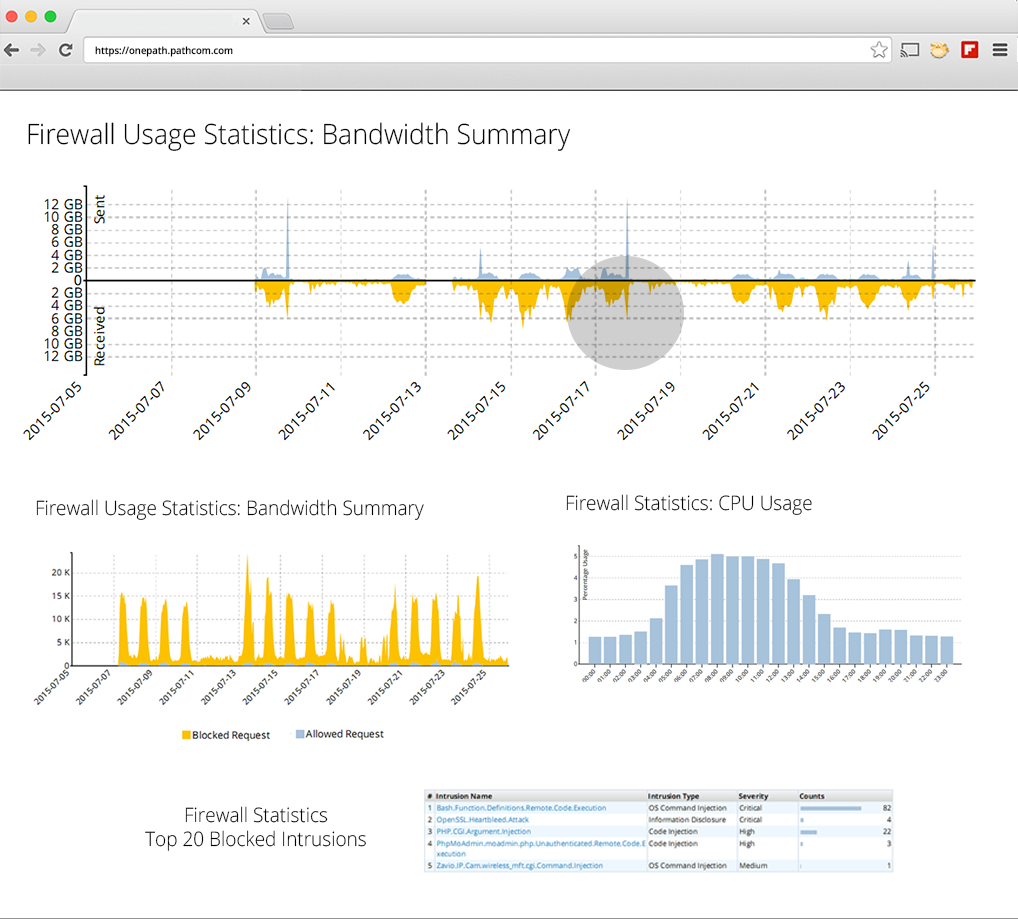Screen dimensions: 1018x919
Task: Open the Chrome hamburger menu
Action: (1000, 50)
